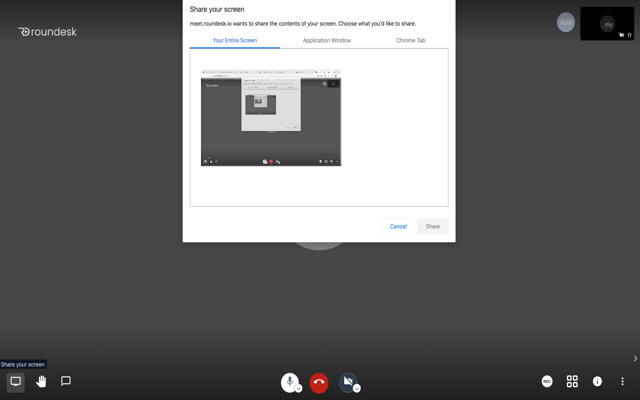Expand microphone options chevron
The height and width of the screenshot is (400, 640).
tap(298, 388)
